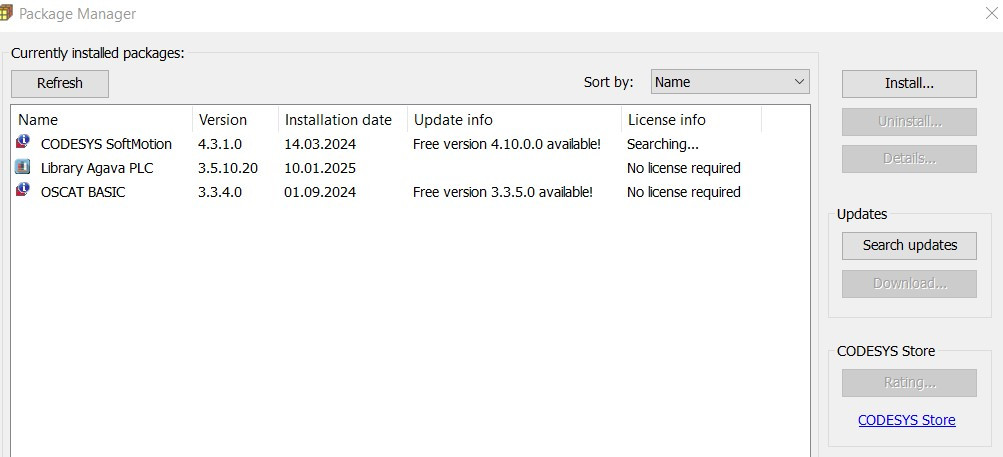Sort list by Name column header
The image size is (1003, 457).
pyautogui.click(x=38, y=120)
